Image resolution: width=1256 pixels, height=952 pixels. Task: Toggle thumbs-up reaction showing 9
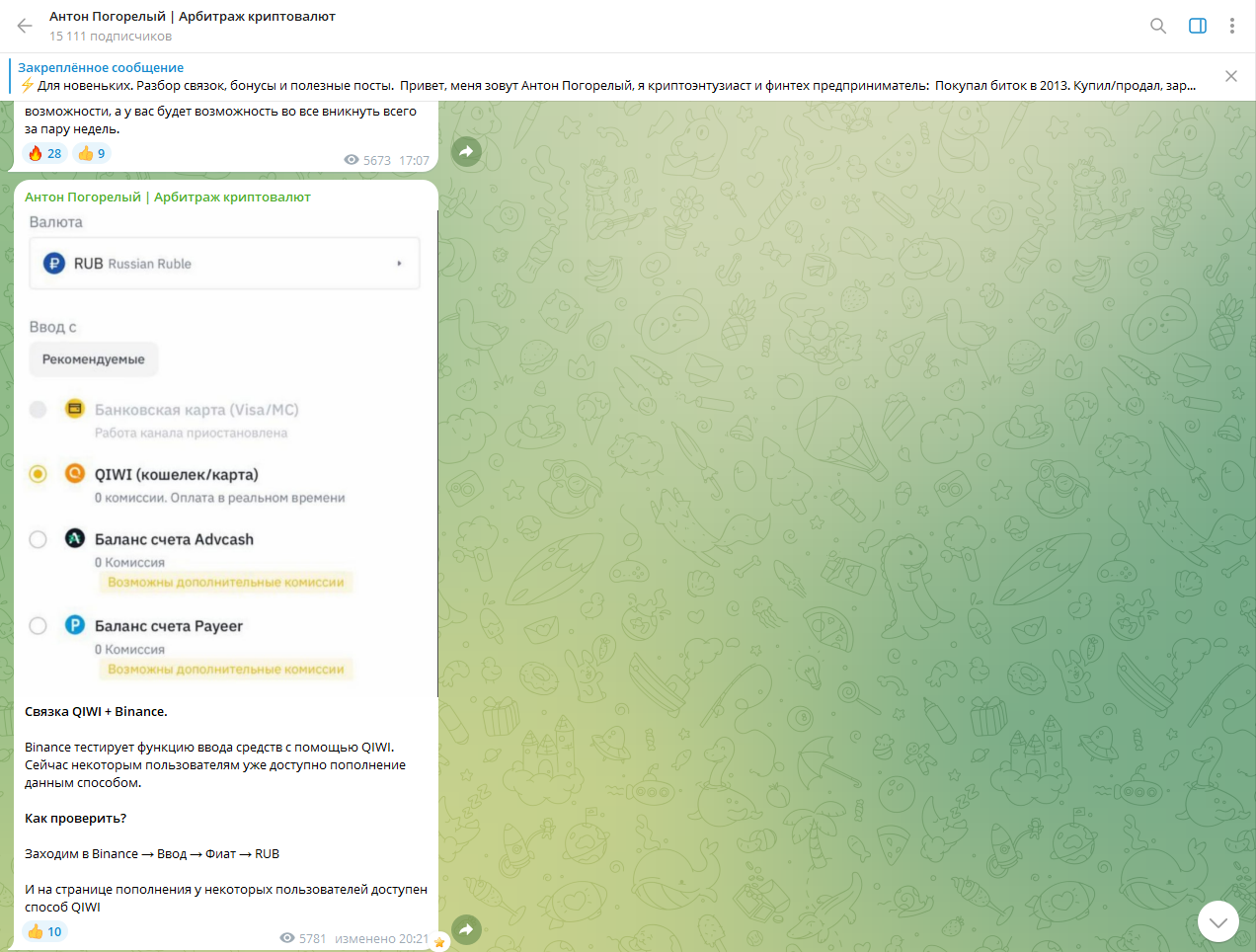(92, 153)
